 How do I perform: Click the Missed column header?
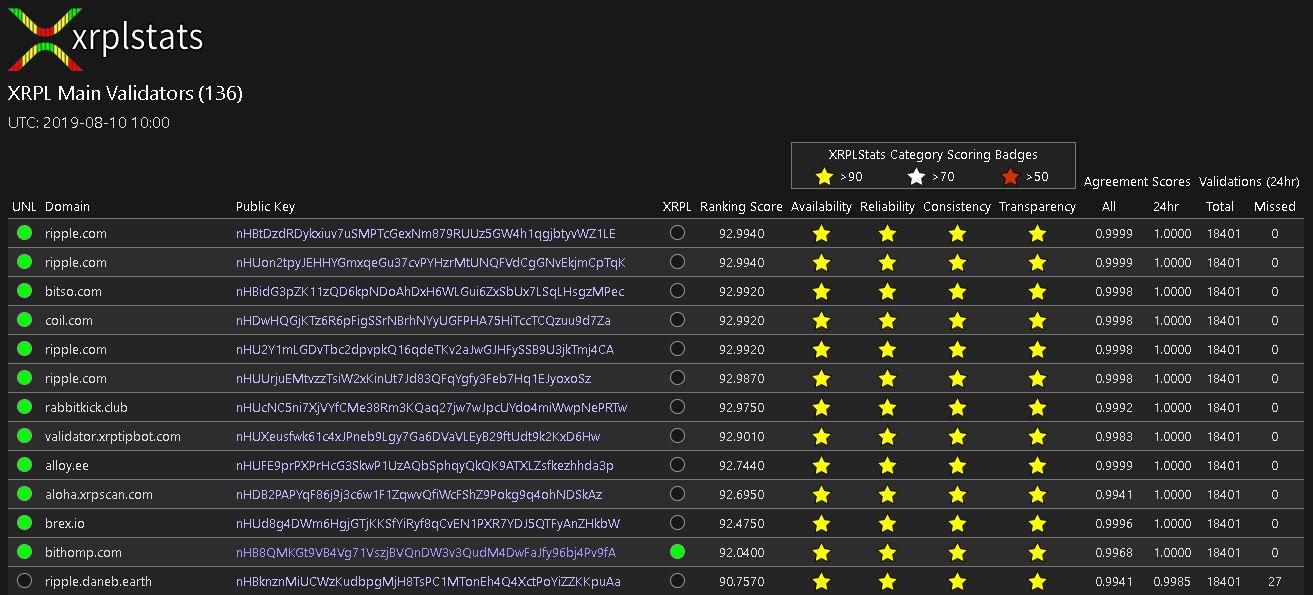(1275, 207)
